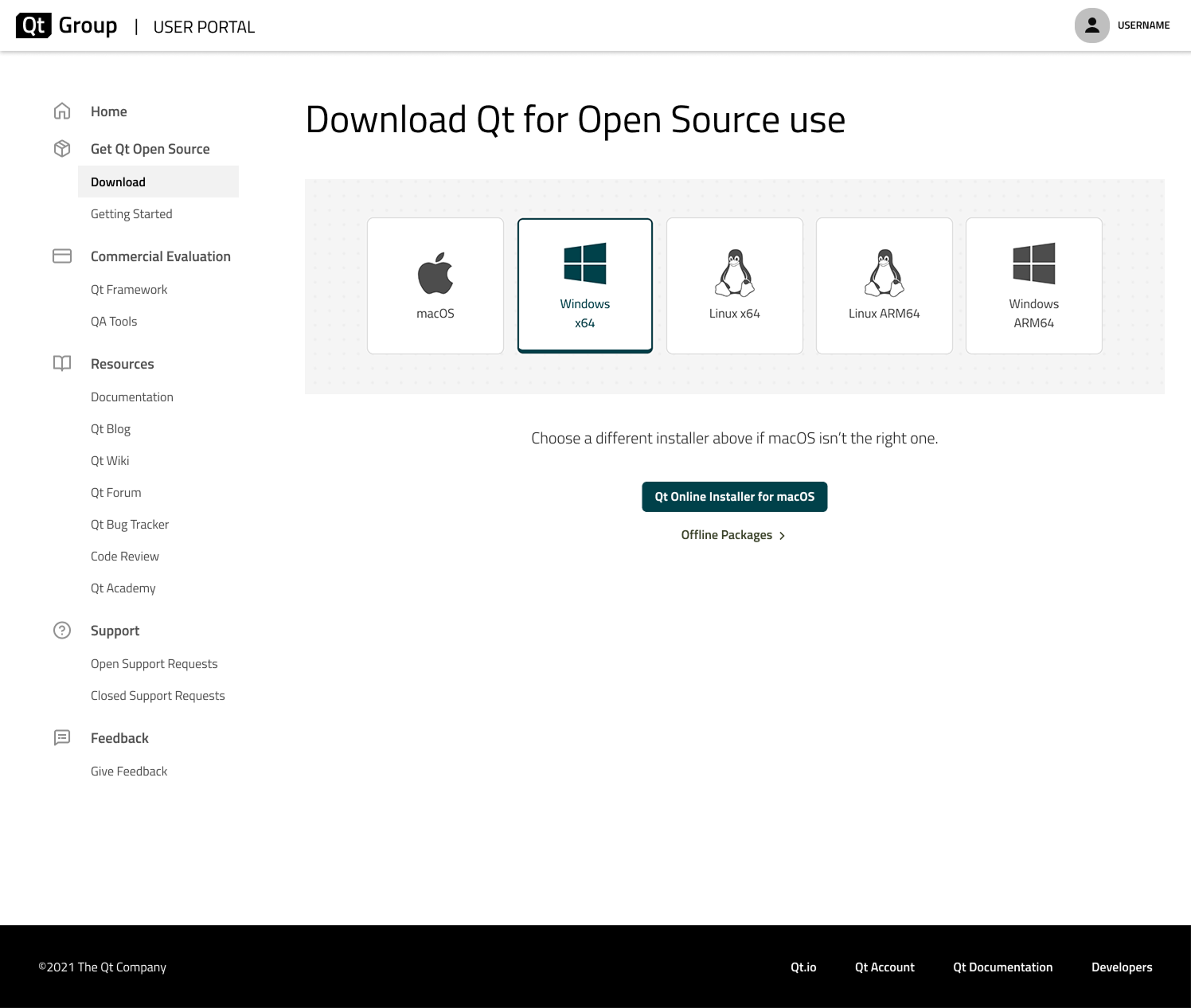Switch to the Getting Started page

(x=131, y=213)
